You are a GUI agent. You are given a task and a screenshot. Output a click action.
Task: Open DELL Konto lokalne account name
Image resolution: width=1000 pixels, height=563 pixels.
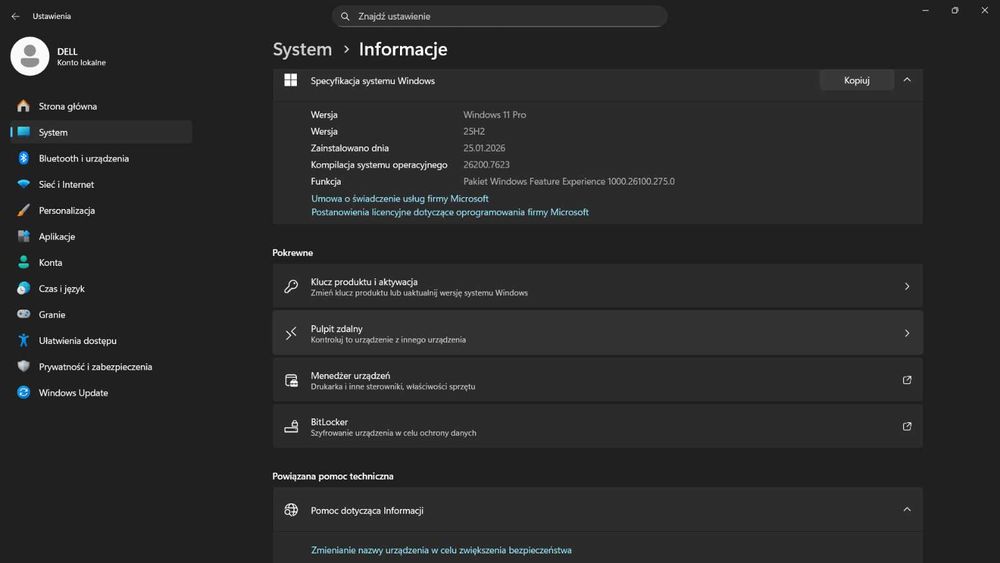[81, 56]
